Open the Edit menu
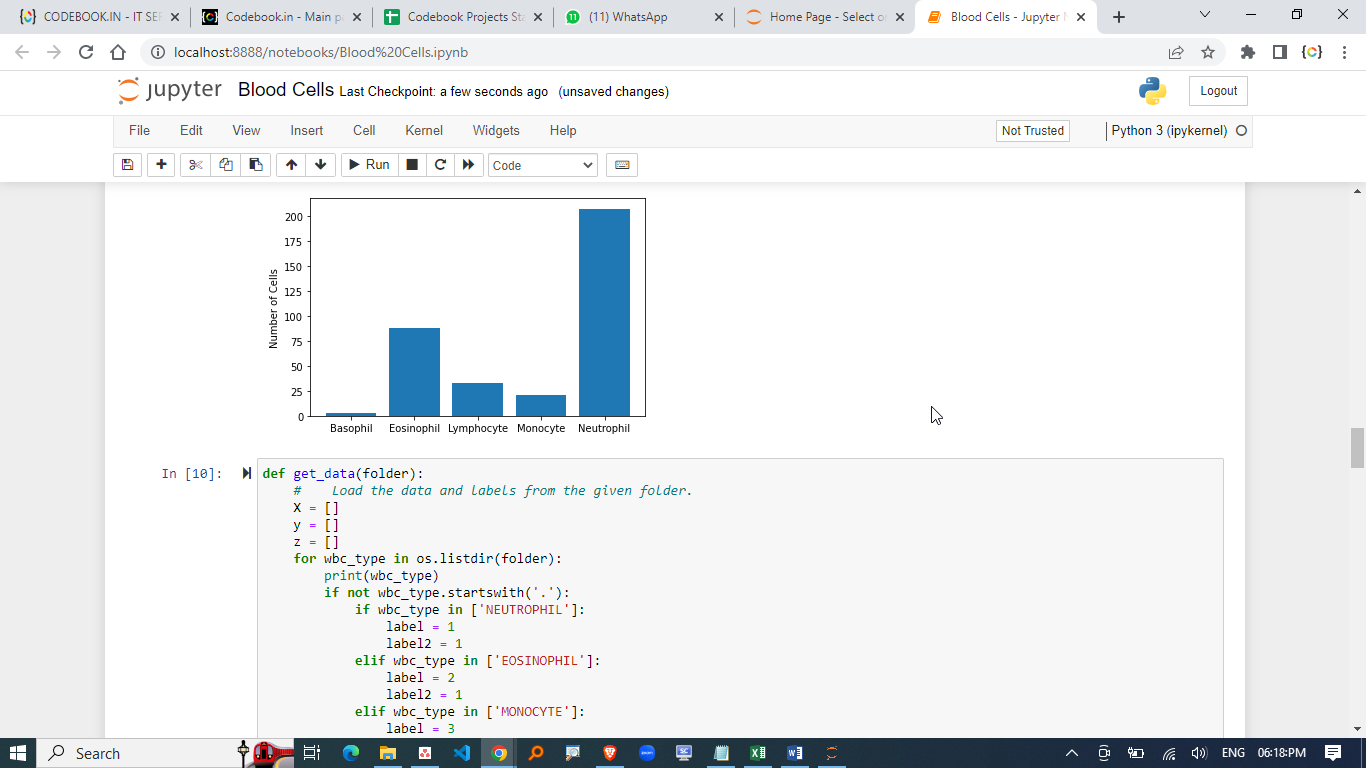This screenshot has height=768, width=1366. coord(191,131)
